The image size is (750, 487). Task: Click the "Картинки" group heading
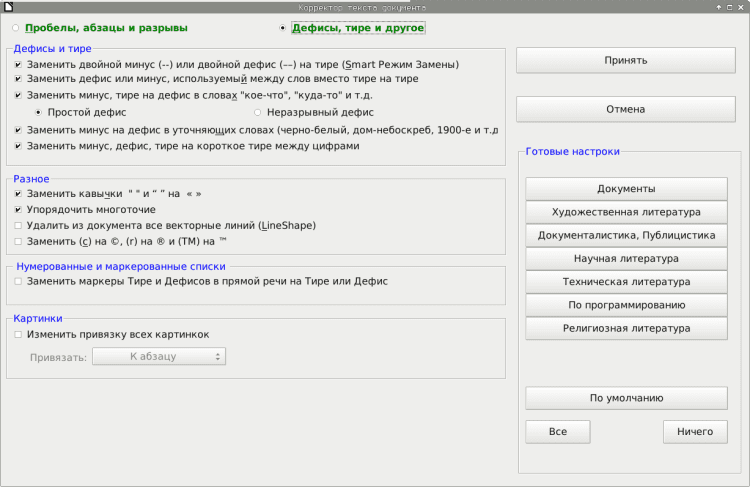click(x=38, y=318)
